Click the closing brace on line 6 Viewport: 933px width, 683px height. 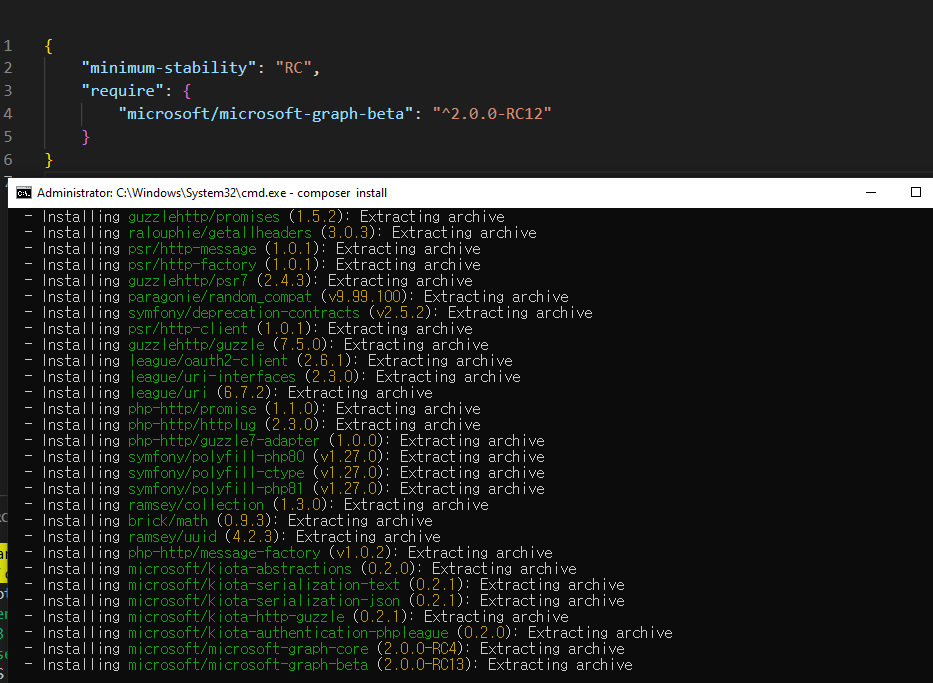(x=47, y=159)
